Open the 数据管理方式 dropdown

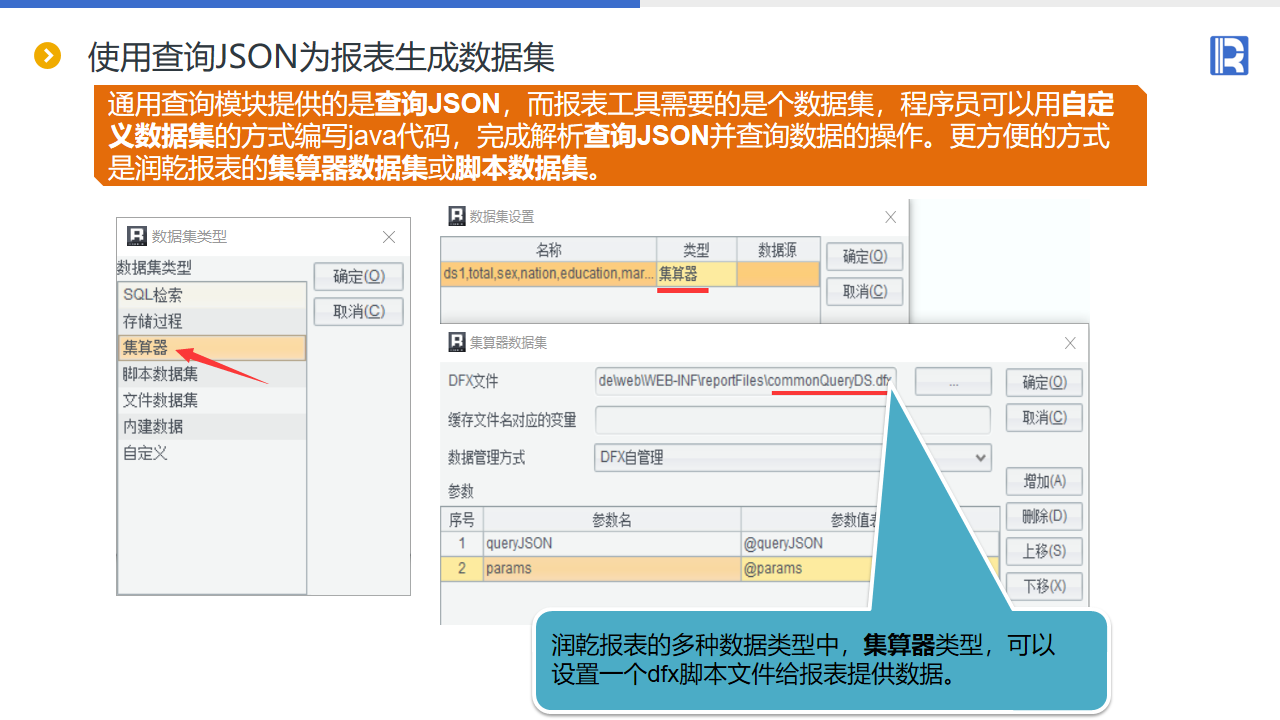click(x=792, y=458)
